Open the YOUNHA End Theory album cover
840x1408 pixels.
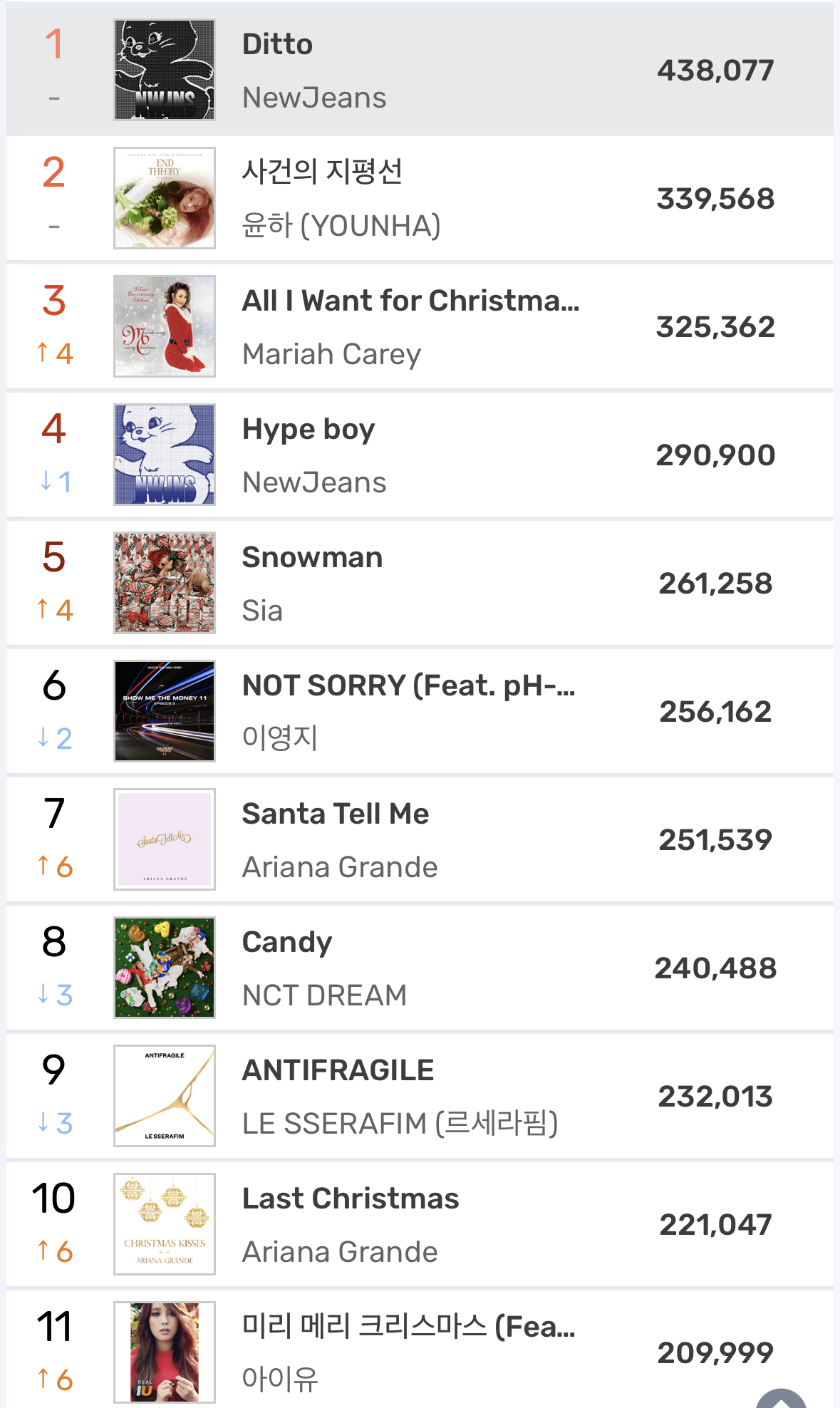[165, 198]
